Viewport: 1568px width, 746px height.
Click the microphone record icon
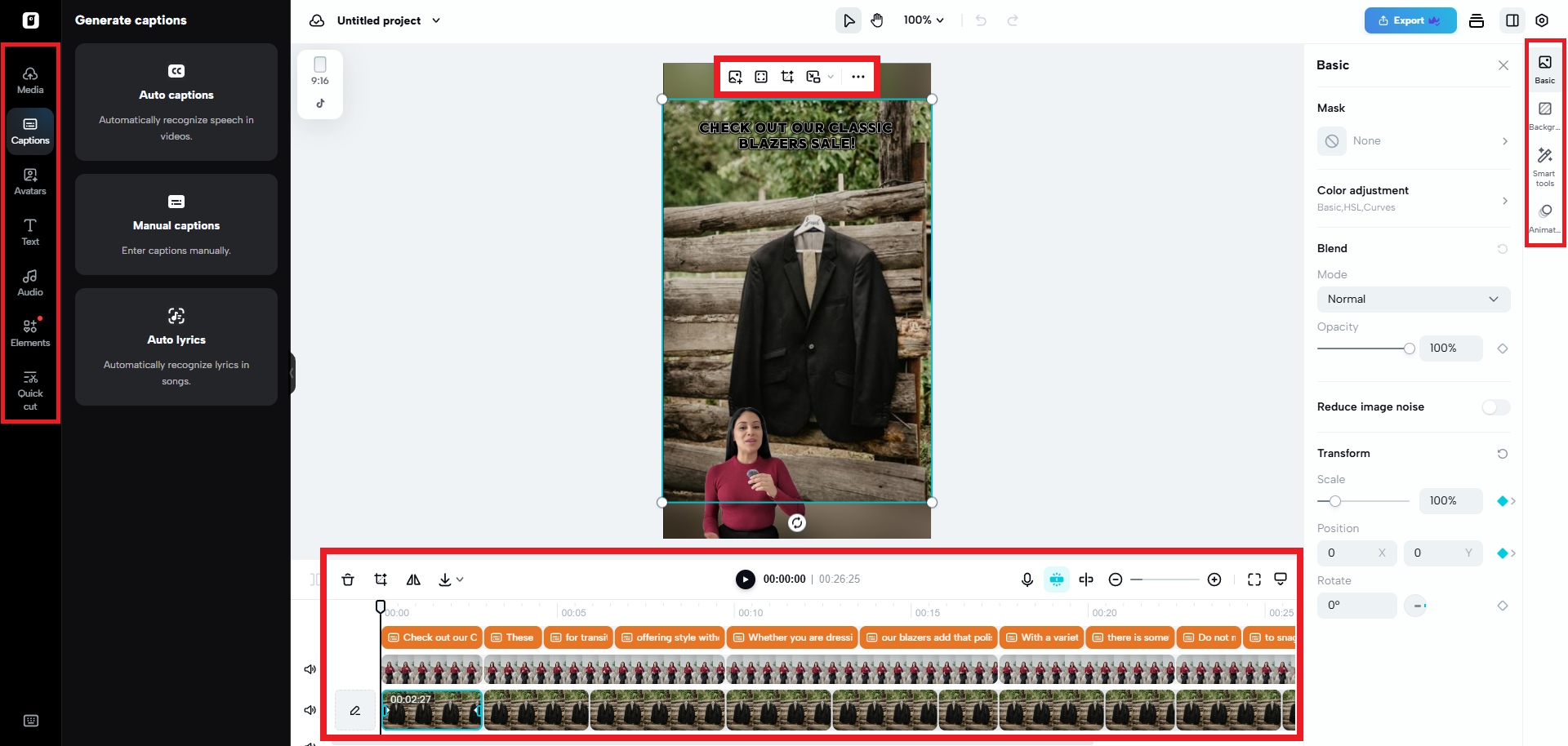pos(1027,579)
